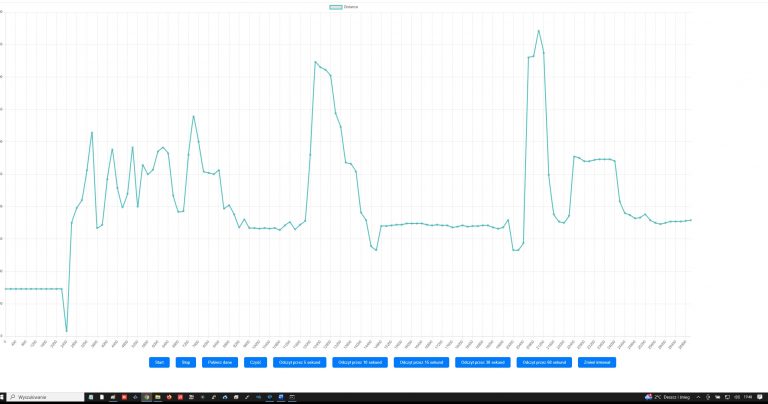Toggle the Distance dataset legend swatch
Viewport: 768px width, 404px height.
(337, 6)
